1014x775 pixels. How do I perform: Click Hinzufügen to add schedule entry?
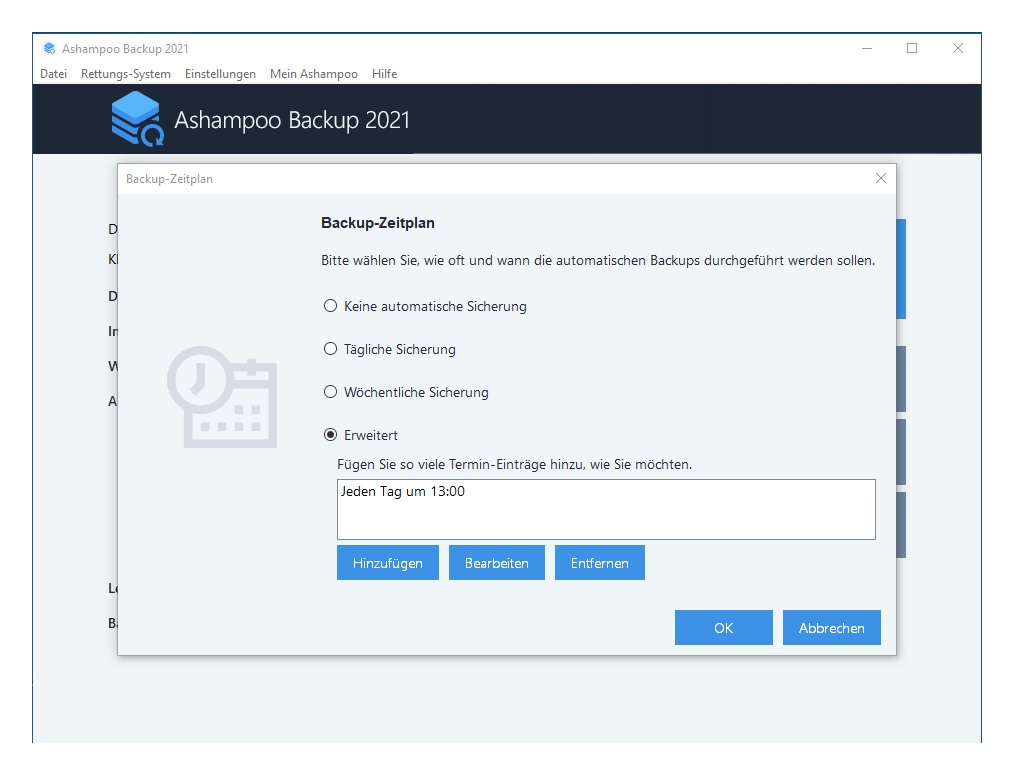click(x=388, y=563)
